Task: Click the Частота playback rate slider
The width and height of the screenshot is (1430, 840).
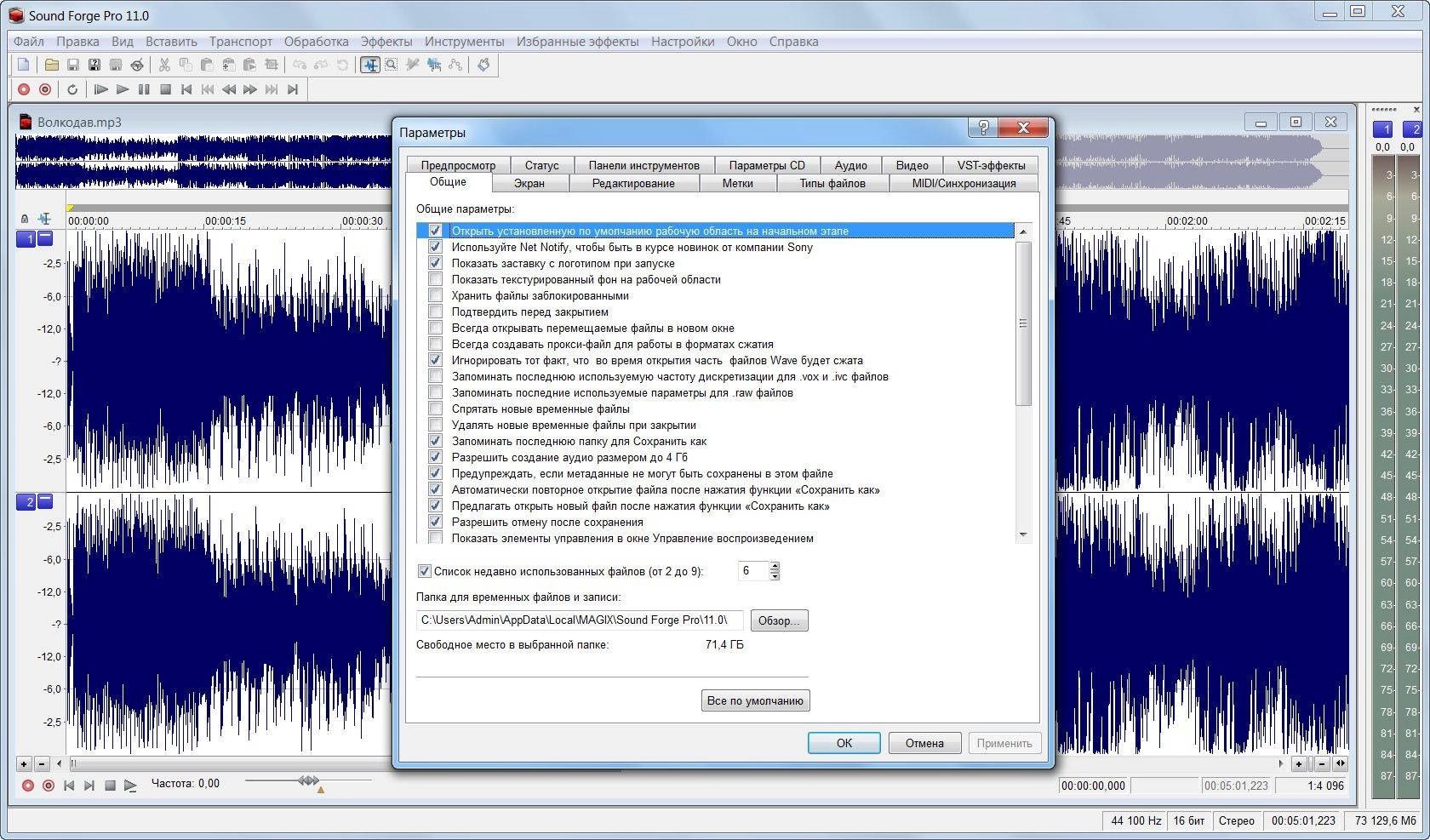Action: coord(308,780)
